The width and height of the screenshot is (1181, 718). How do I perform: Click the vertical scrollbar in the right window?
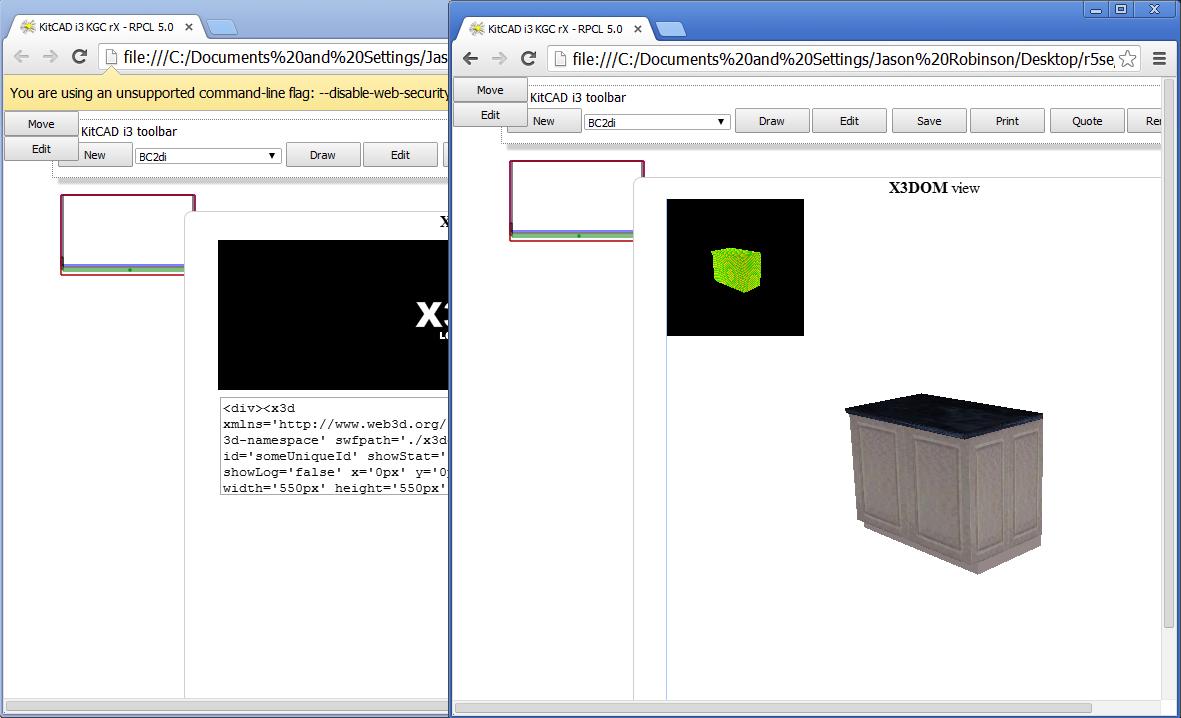click(1169, 352)
